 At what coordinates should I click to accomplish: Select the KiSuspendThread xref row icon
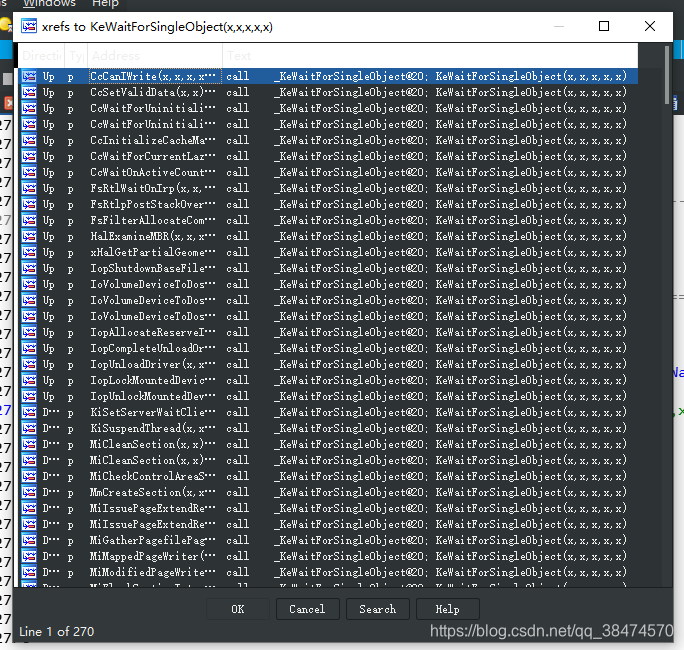(29, 428)
